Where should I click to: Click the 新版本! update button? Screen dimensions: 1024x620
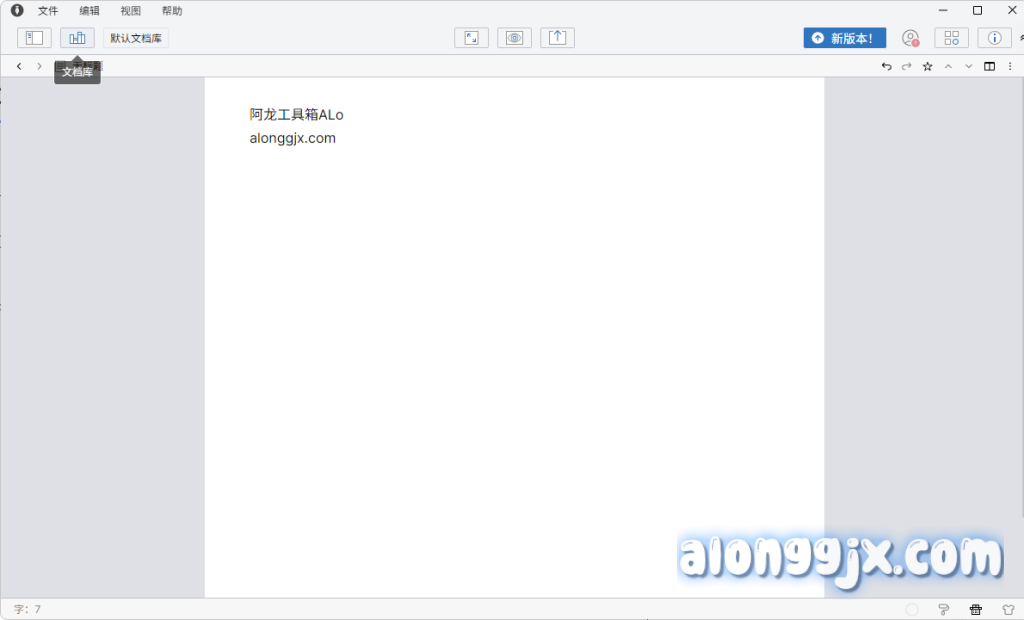point(844,38)
